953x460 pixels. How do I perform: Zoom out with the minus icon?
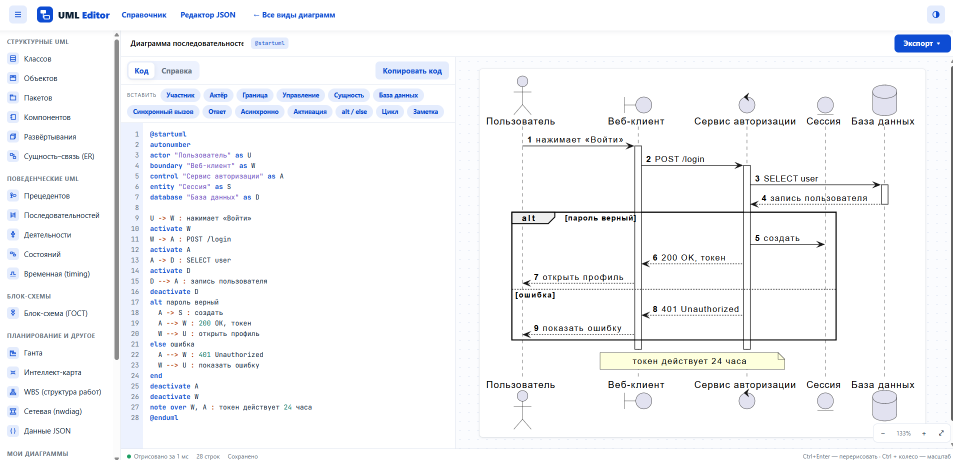coord(883,433)
